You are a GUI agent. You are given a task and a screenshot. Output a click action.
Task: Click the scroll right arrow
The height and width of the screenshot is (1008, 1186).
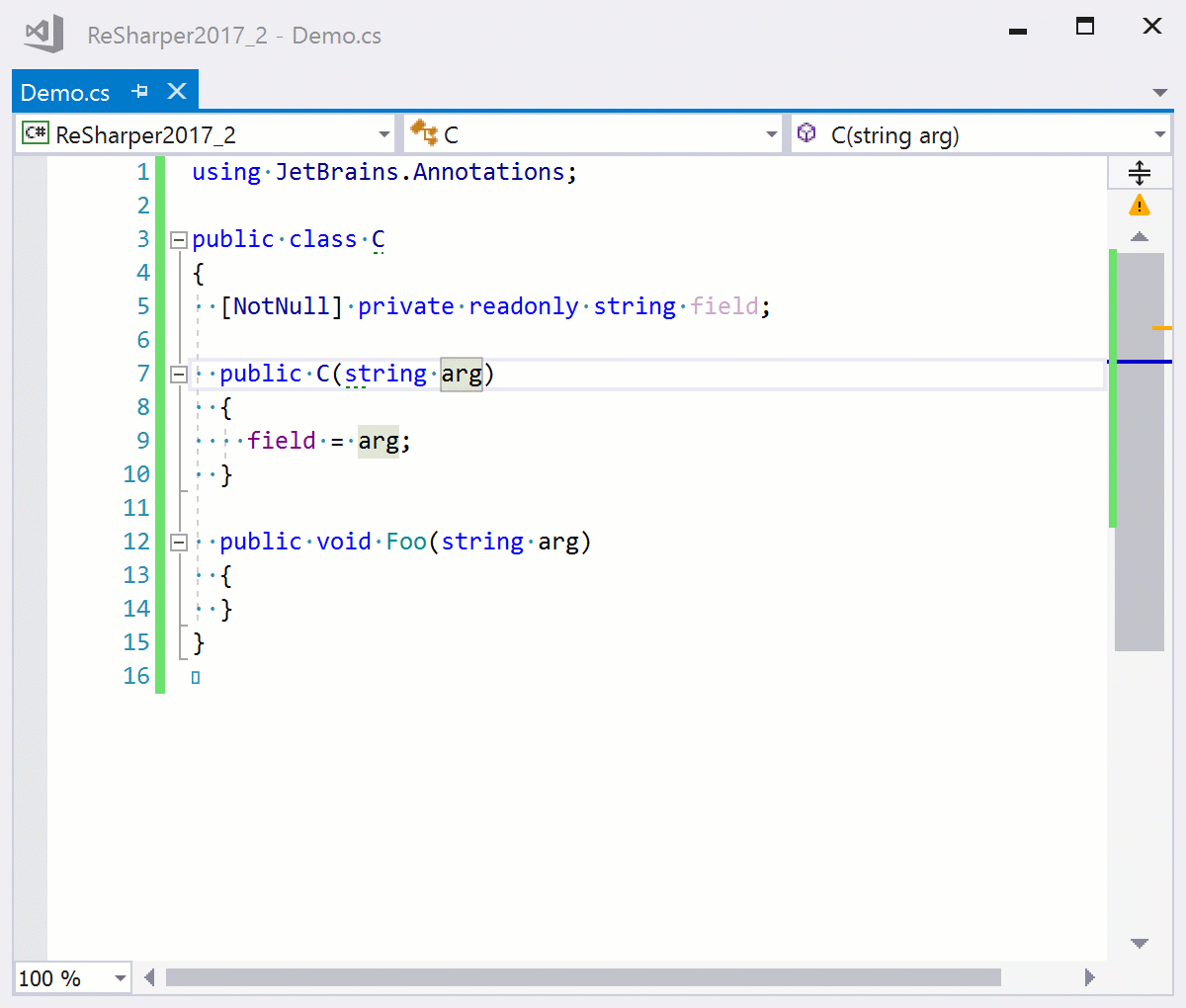coord(1090,977)
